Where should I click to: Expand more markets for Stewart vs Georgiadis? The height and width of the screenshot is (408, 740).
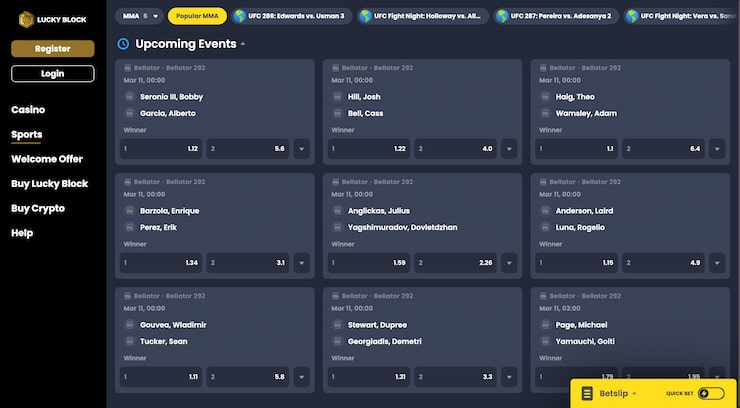coord(509,377)
